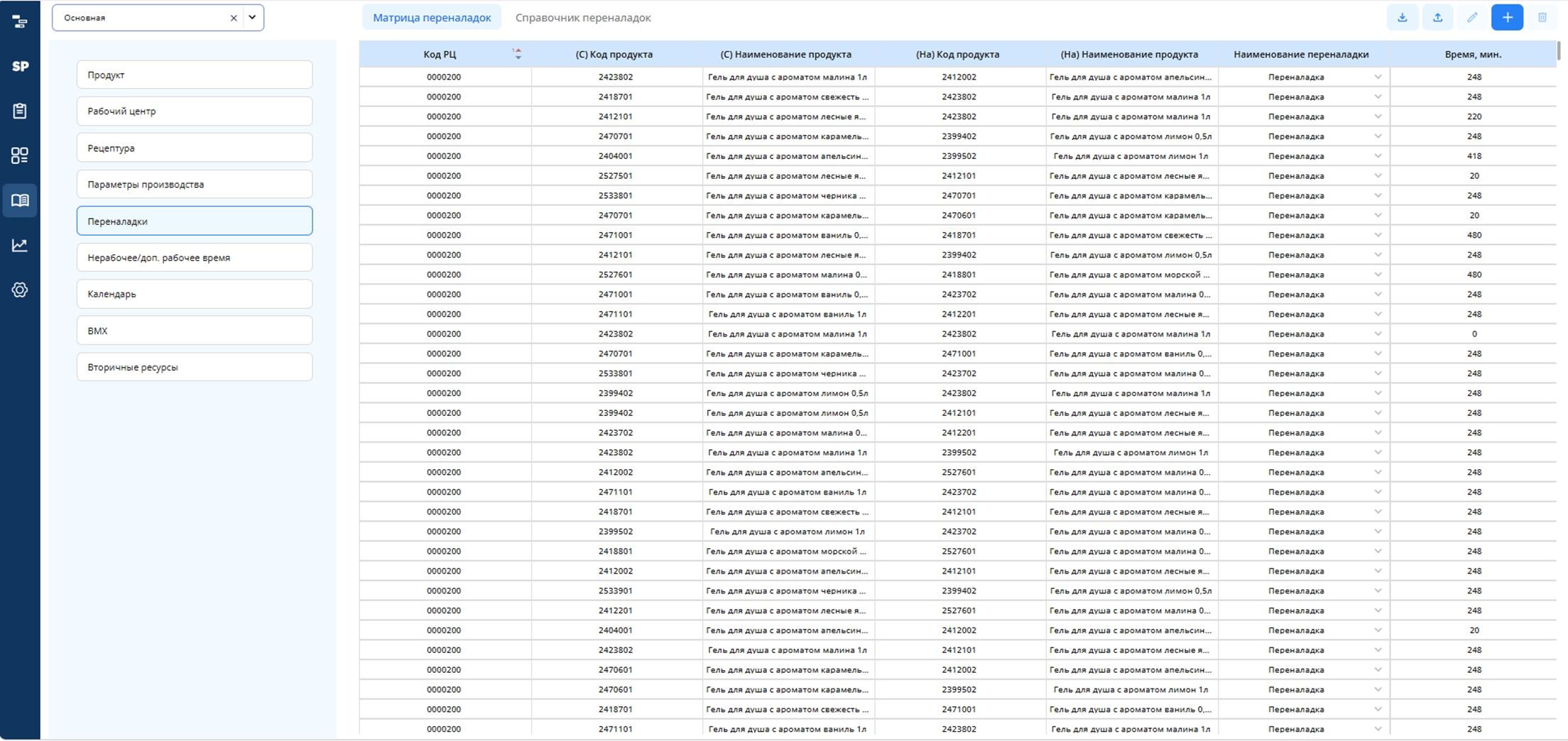The height and width of the screenshot is (741, 1568).
Task: Open Вторичные ресурсы section
Action: click(195, 367)
